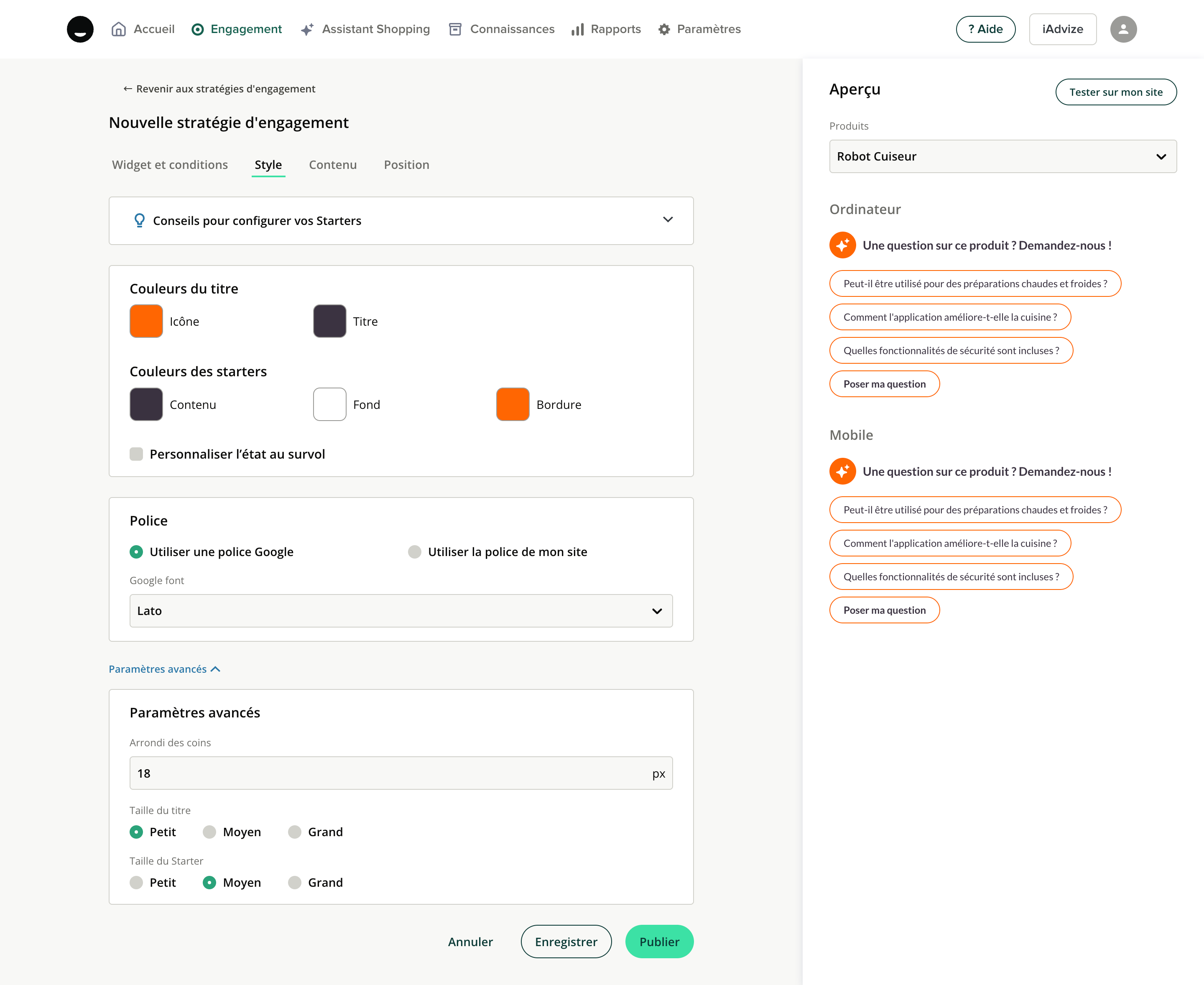The image size is (1204, 985).
Task: Set Taille du titre to Grand
Action: pyautogui.click(x=294, y=832)
